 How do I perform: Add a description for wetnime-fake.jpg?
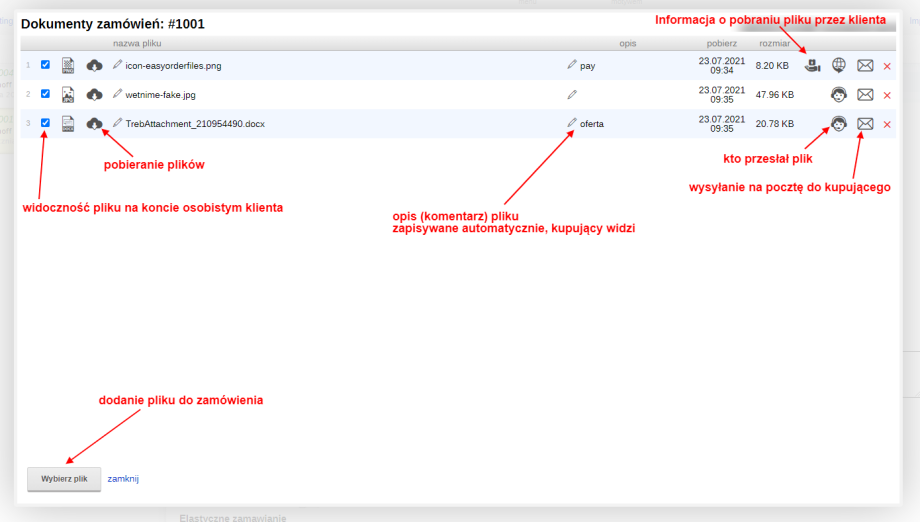click(x=572, y=94)
